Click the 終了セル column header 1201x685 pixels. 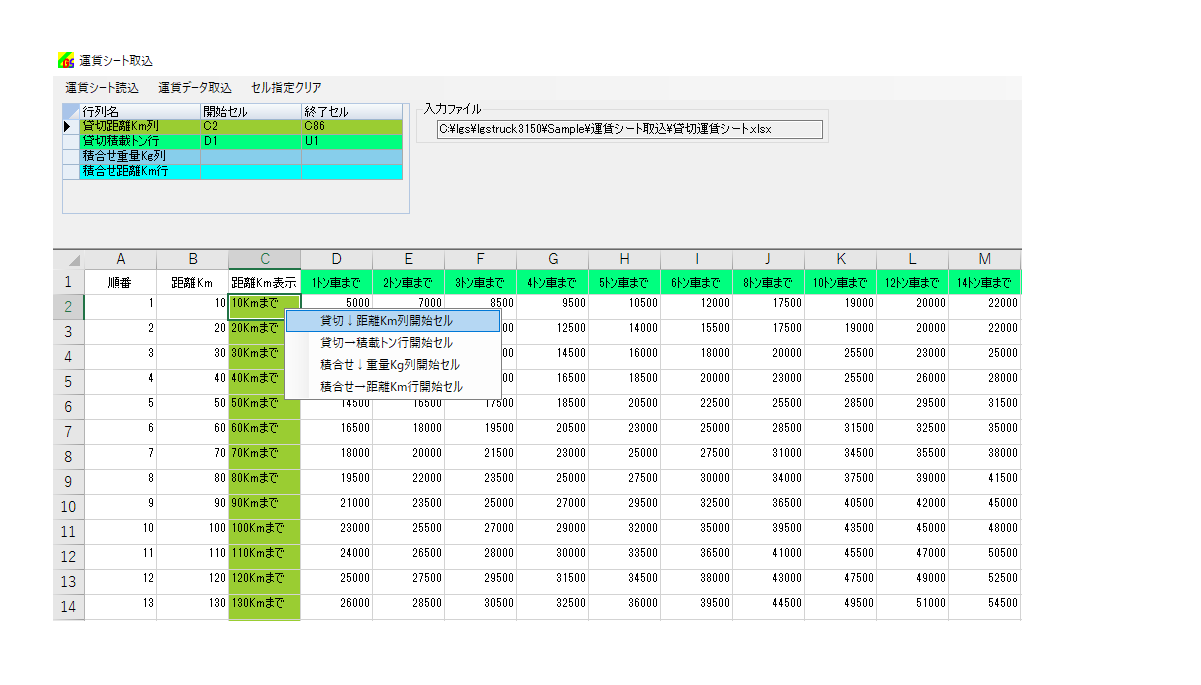tap(351, 111)
